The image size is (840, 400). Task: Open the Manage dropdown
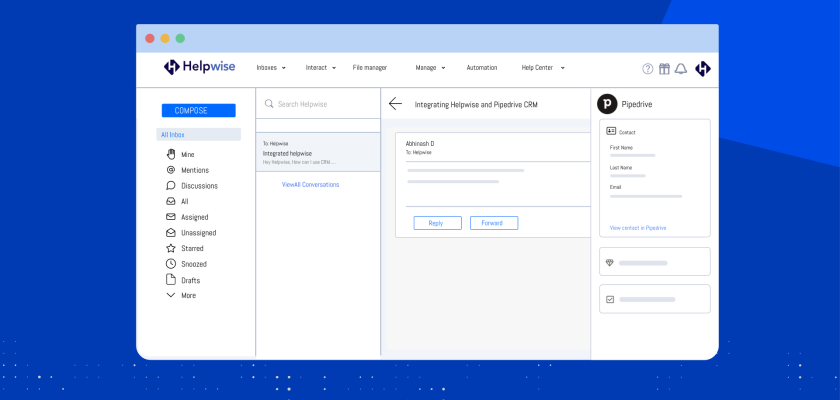[430, 68]
